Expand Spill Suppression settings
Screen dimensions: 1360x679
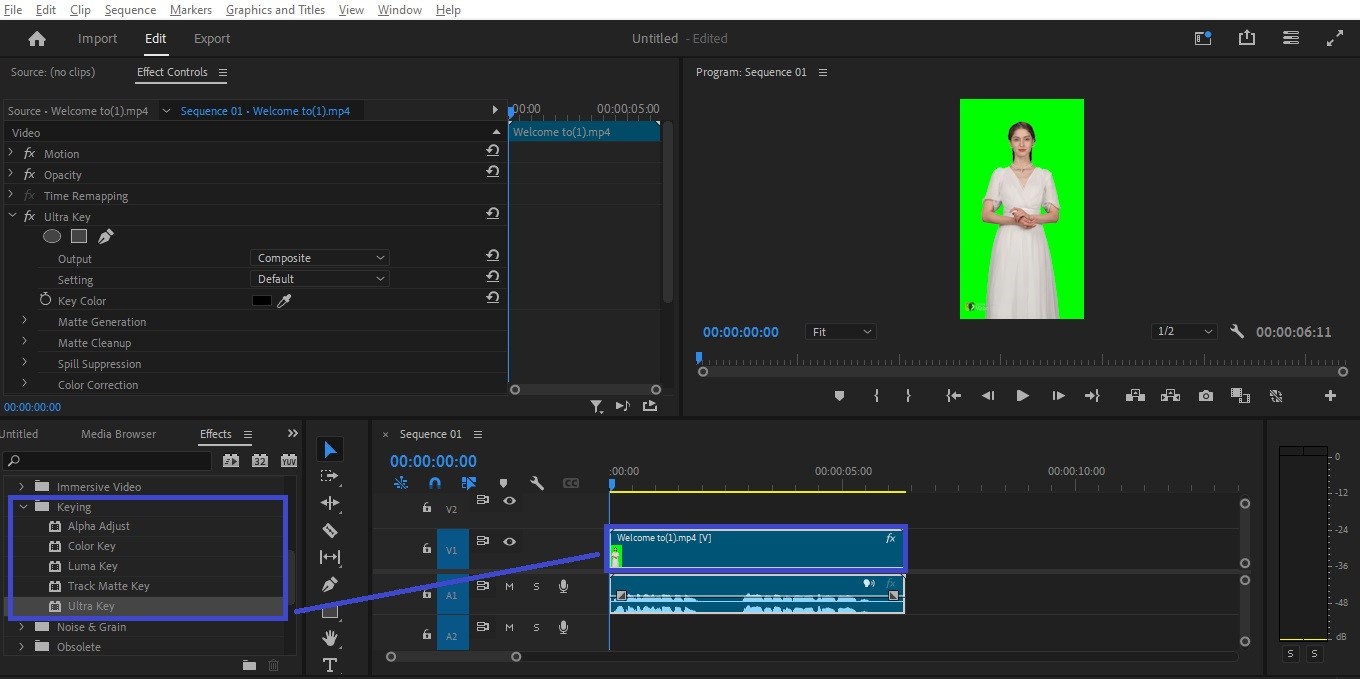(24, 363)
